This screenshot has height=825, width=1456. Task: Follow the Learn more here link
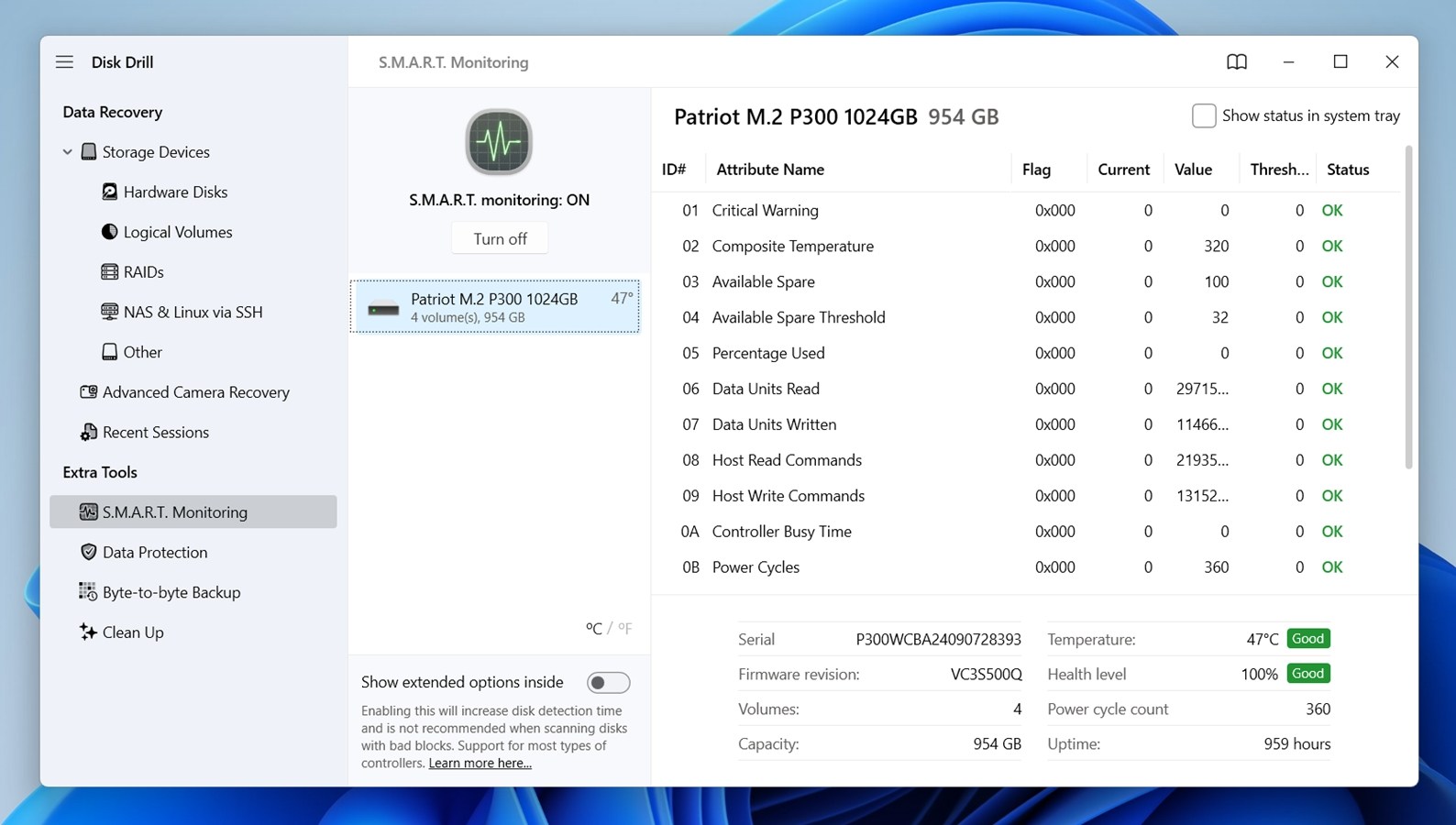[x=480, y=764]
